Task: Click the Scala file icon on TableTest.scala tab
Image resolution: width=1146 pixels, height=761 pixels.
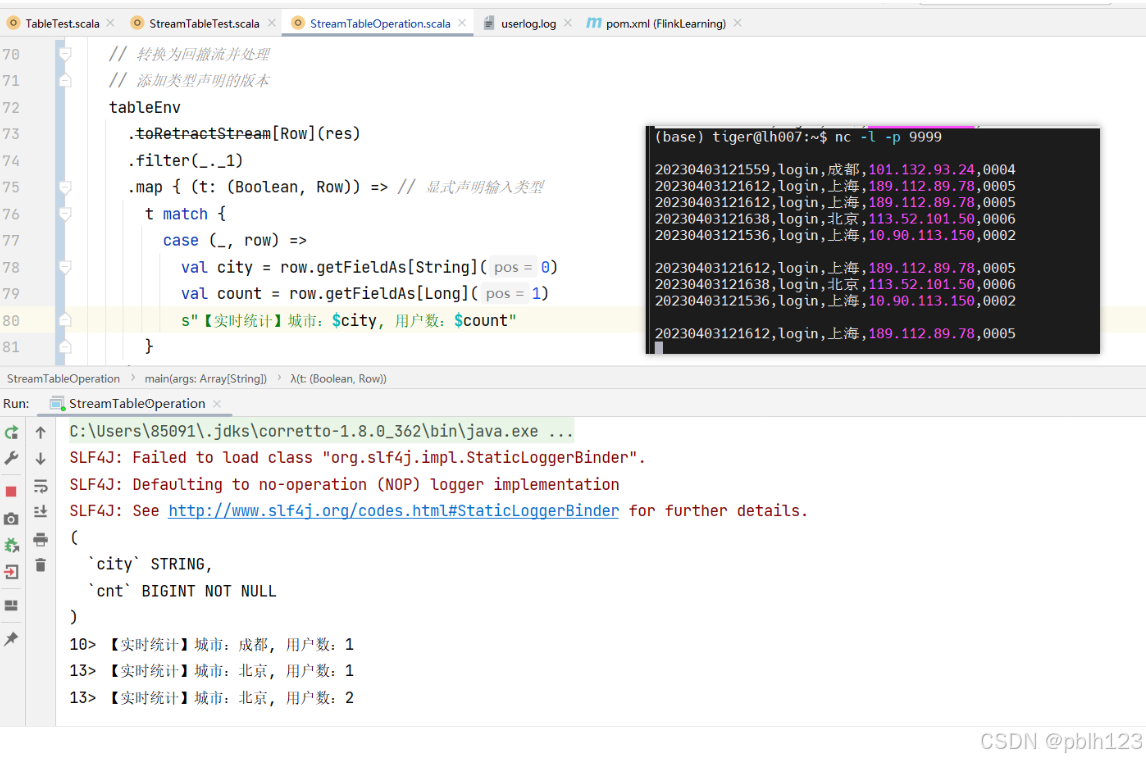Action: [x=13, y=23]
